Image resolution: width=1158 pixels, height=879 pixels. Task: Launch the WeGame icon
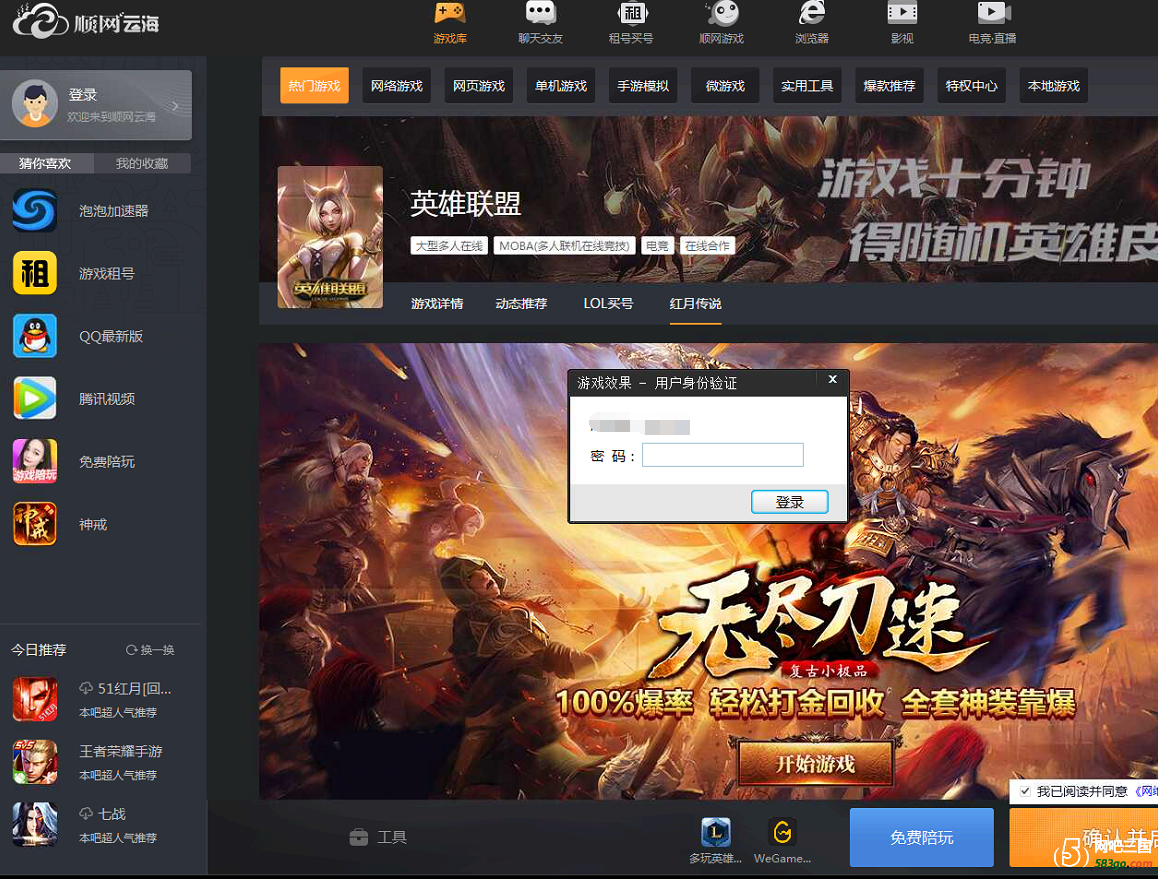[782, 832]
